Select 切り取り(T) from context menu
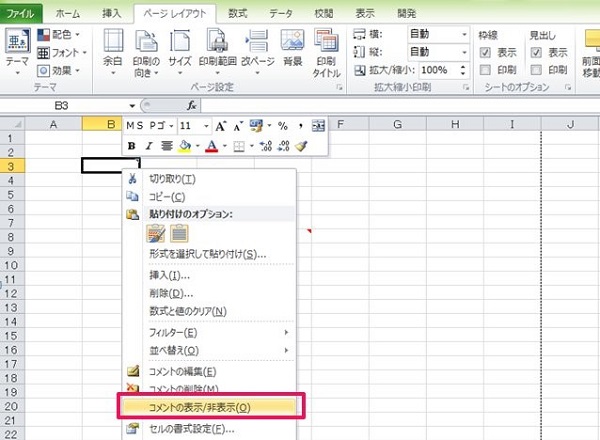Viewport: 600px width, 440px height. [x=209, y=179]
